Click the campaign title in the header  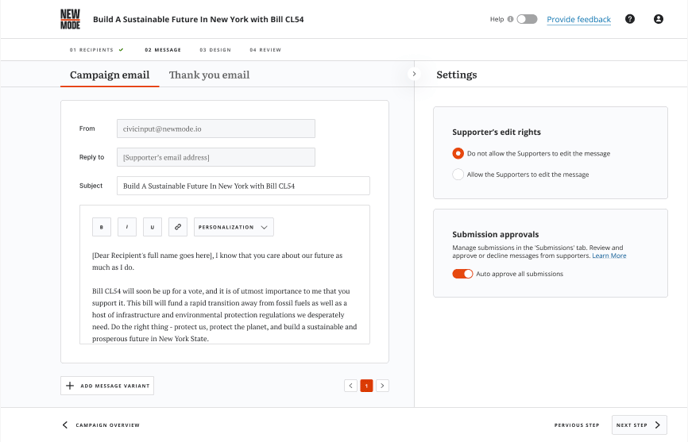click(x=198, y=19)
